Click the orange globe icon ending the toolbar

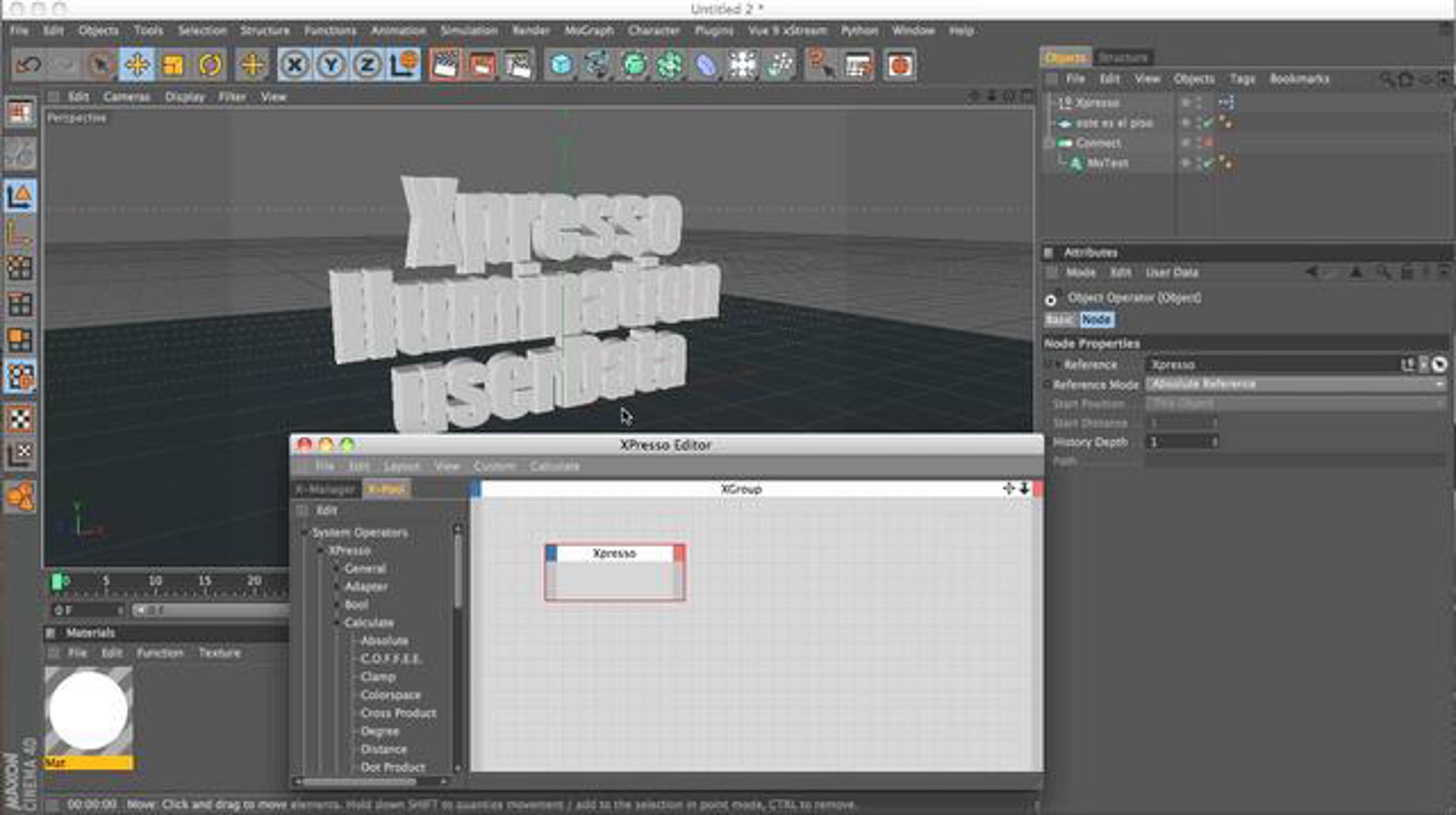900,64
